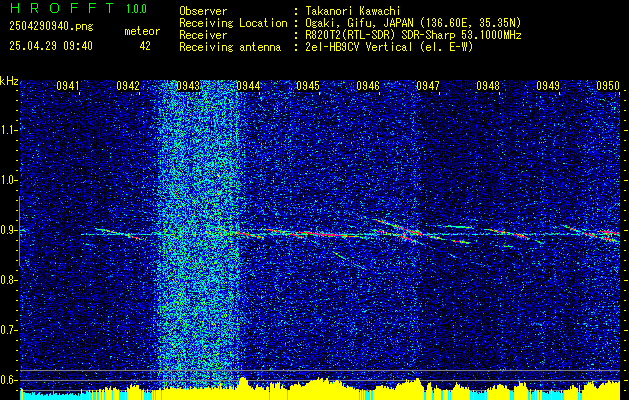Click the bright noise band near 0943
Image resolution: width=629 pixels, height=400 pixels.
point(199,235)
